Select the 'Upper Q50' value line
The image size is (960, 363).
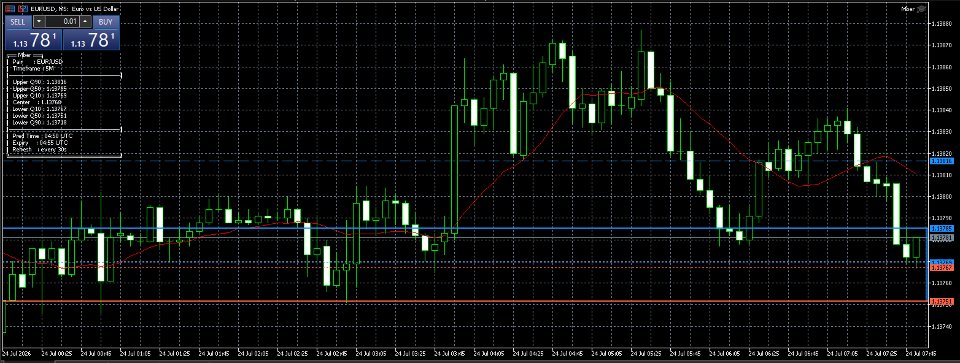(x=40, y=89)
